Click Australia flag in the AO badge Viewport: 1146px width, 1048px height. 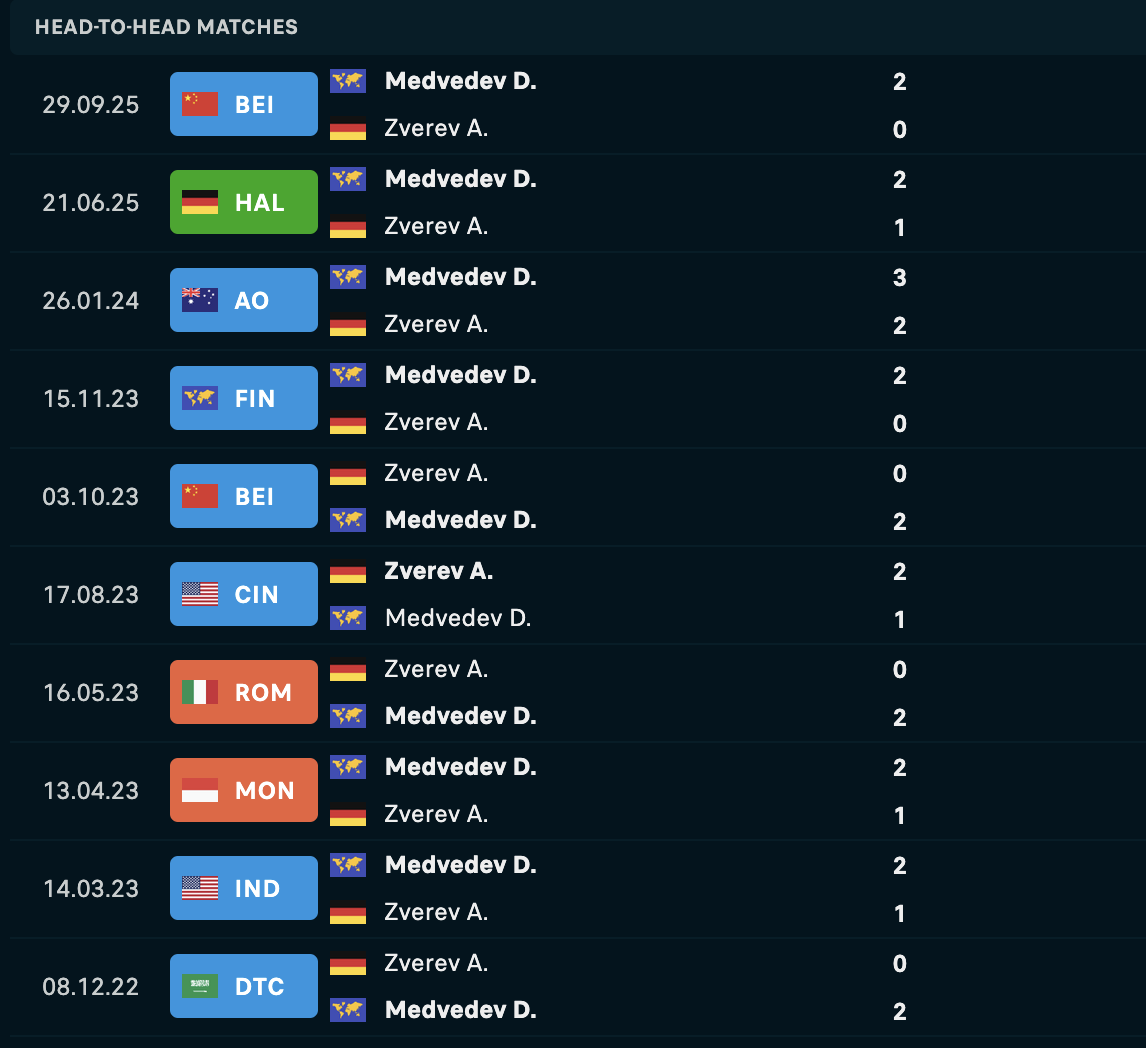tap(200, 300)
